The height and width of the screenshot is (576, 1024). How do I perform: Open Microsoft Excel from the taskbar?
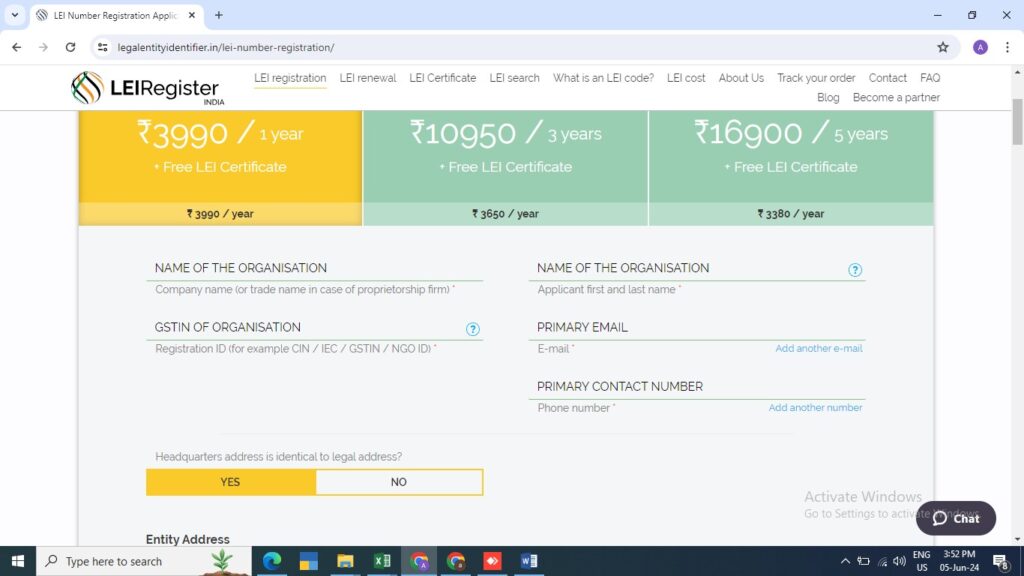pos(382,561)
